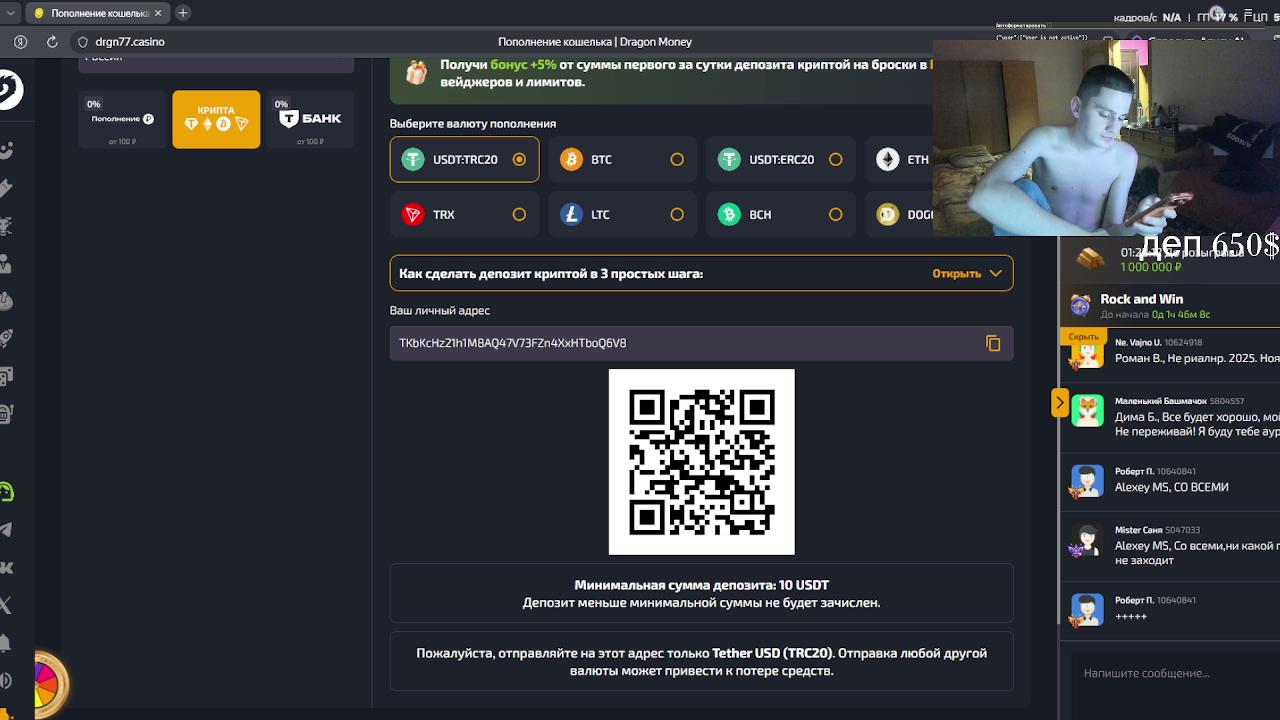Click the Litecoin coin icon

[x=571, y=214]
